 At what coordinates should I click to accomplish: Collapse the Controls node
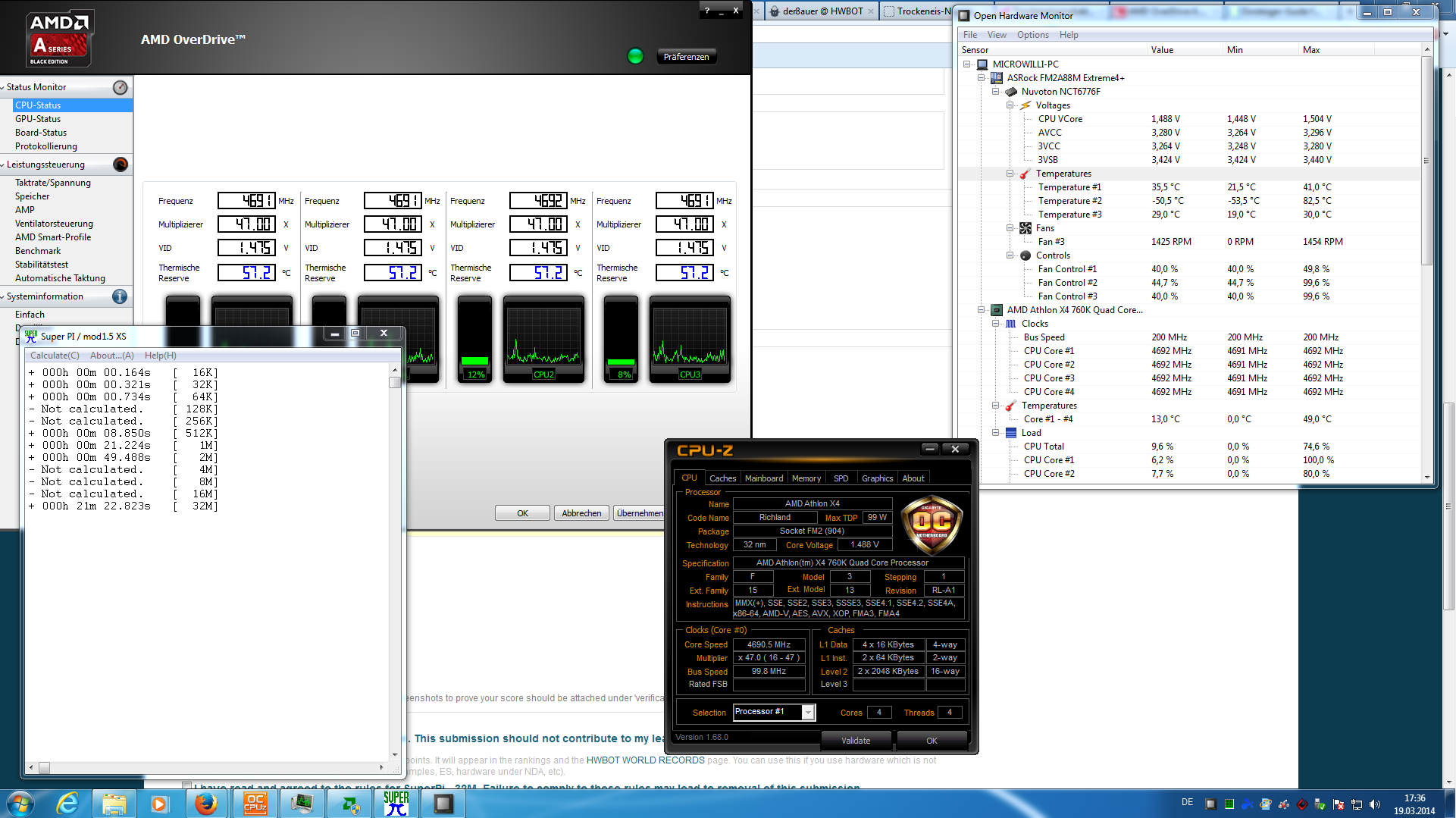point(1010,255)
